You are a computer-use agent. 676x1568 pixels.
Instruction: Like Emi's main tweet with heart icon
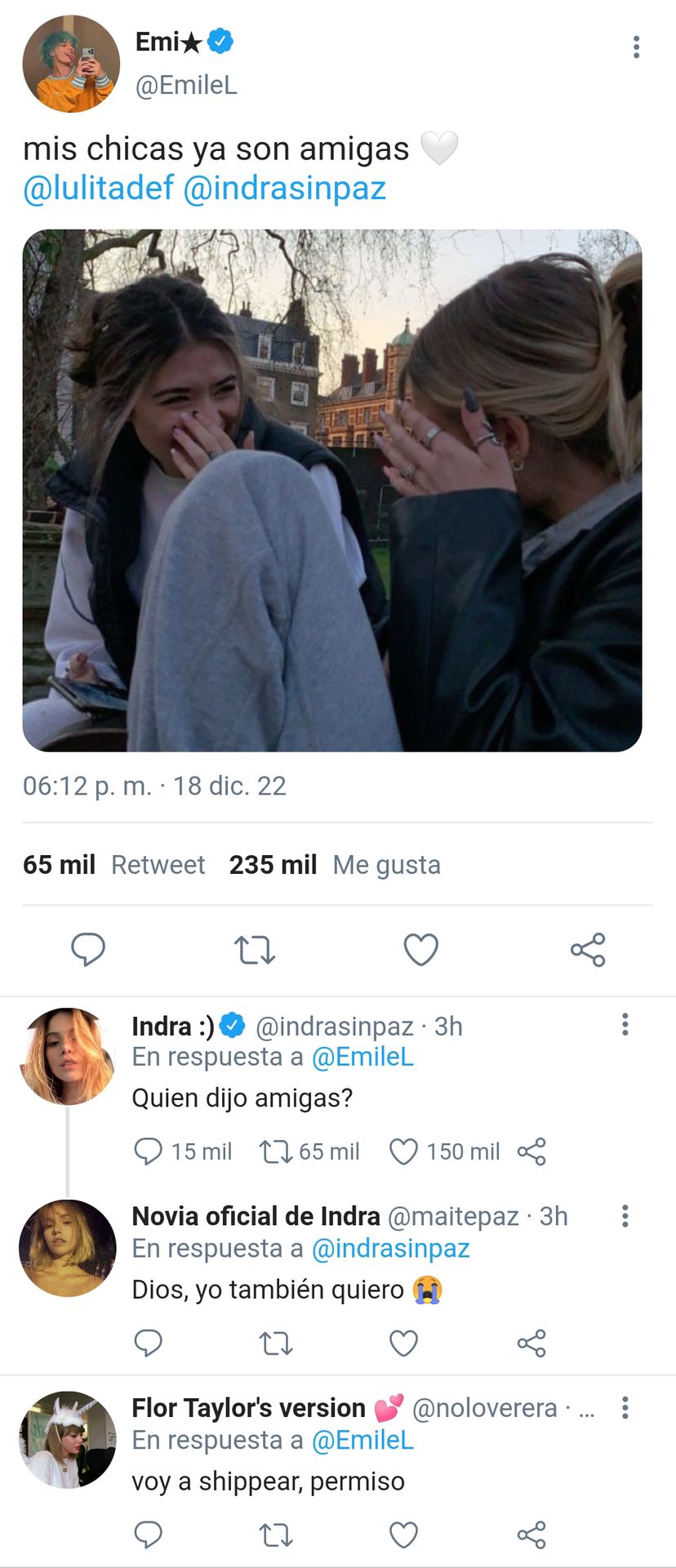[x=421, y=950]
